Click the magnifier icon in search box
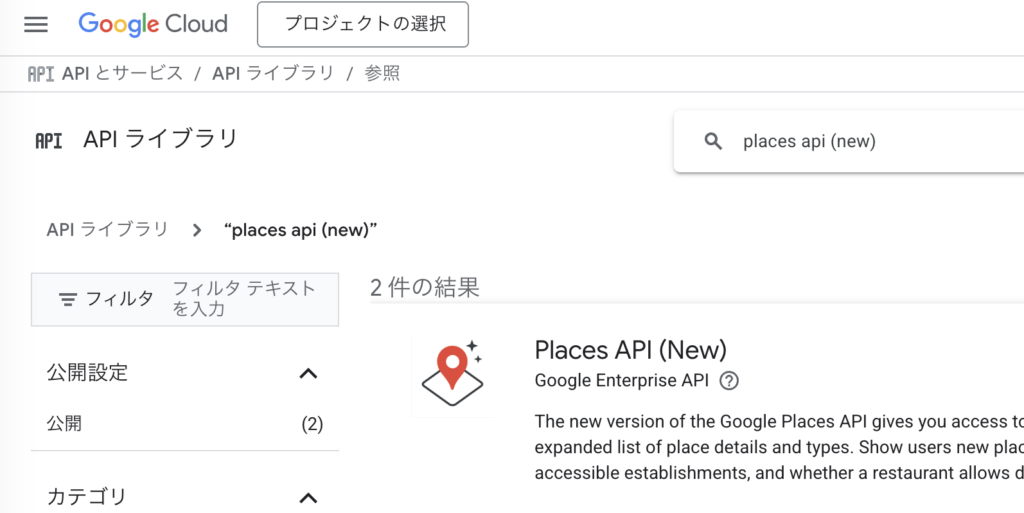Screen dimensions: 1024x513 (x=713, y=141)
